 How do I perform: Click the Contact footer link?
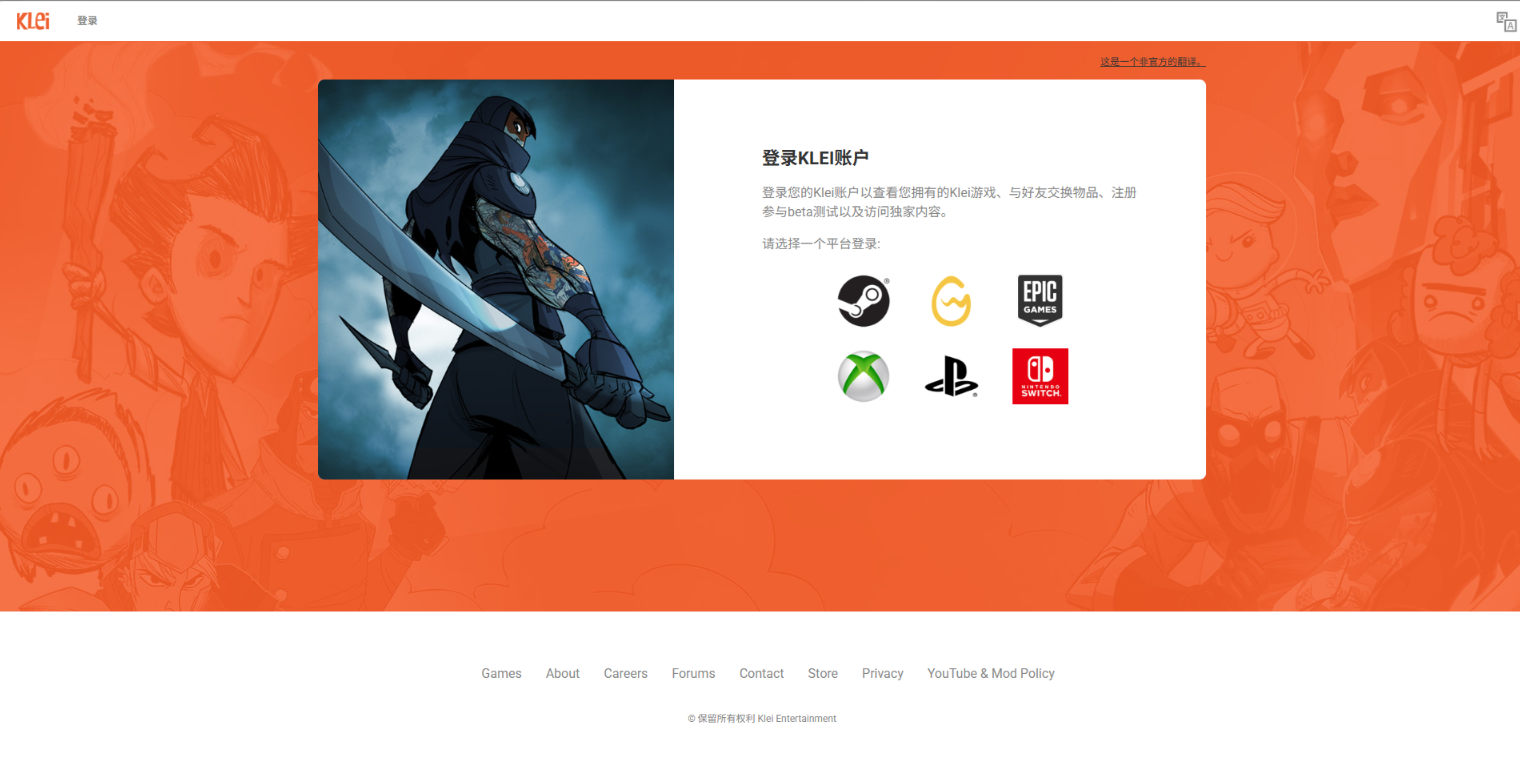[762, 674]
